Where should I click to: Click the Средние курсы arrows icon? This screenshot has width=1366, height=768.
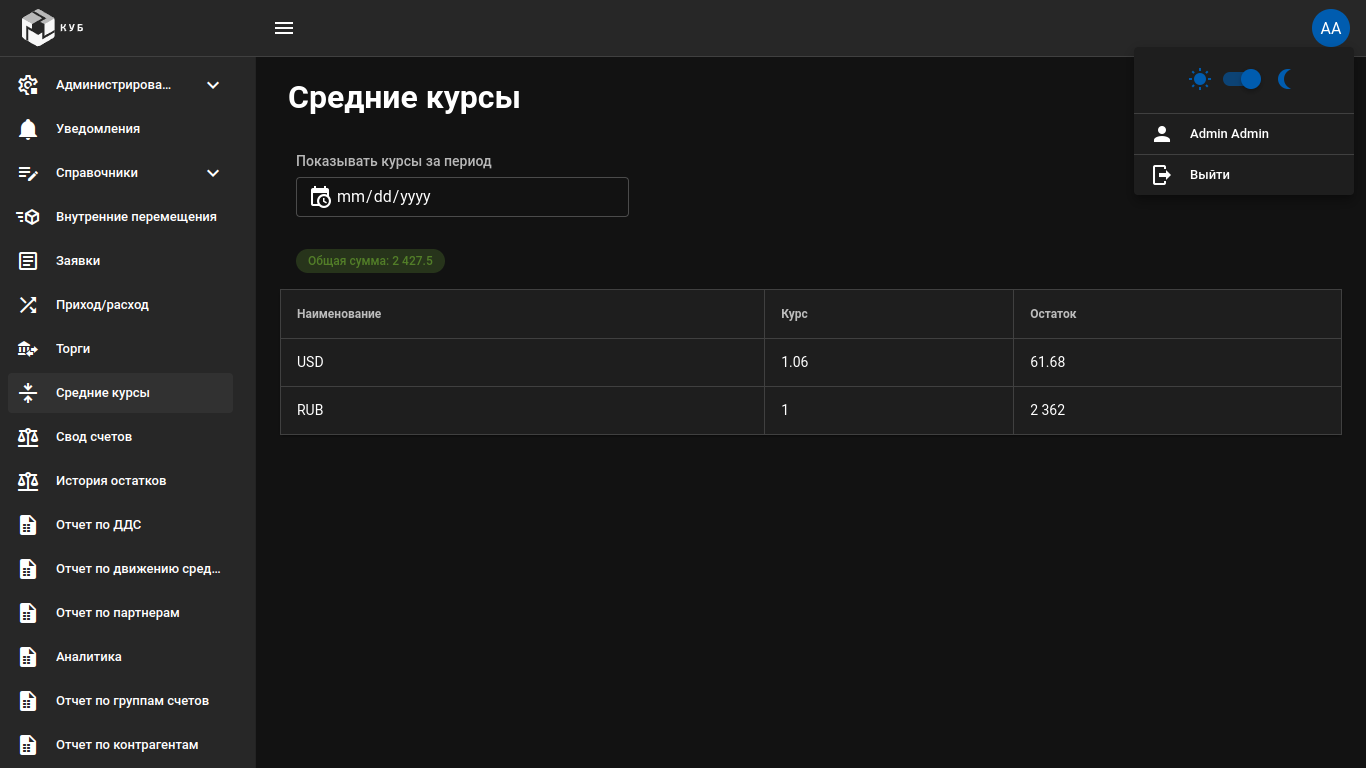(x=28, y=393)
